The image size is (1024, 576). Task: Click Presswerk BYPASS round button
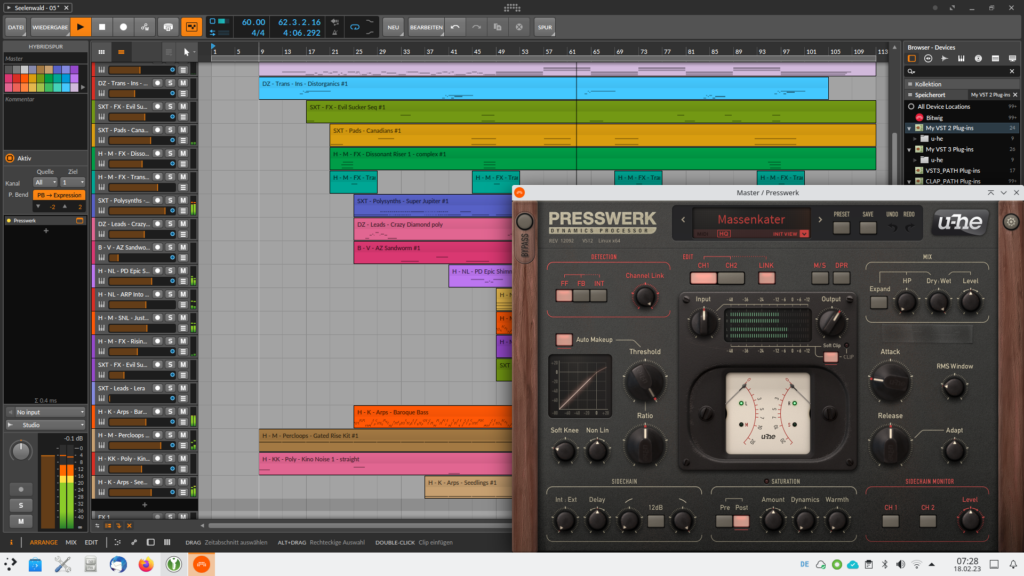[x=524, y=222]
